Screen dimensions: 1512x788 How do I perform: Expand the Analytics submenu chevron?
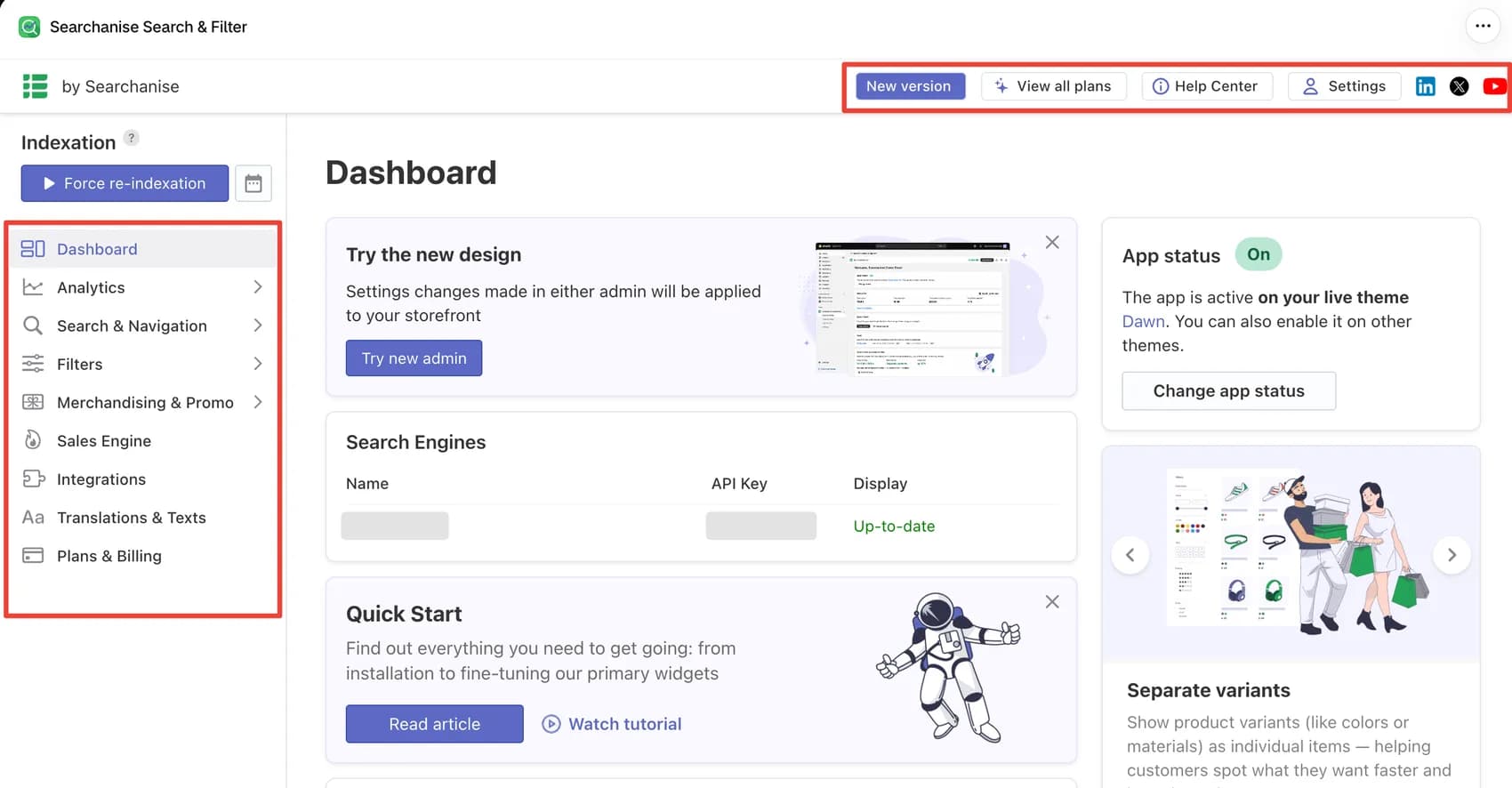(257, 287)
